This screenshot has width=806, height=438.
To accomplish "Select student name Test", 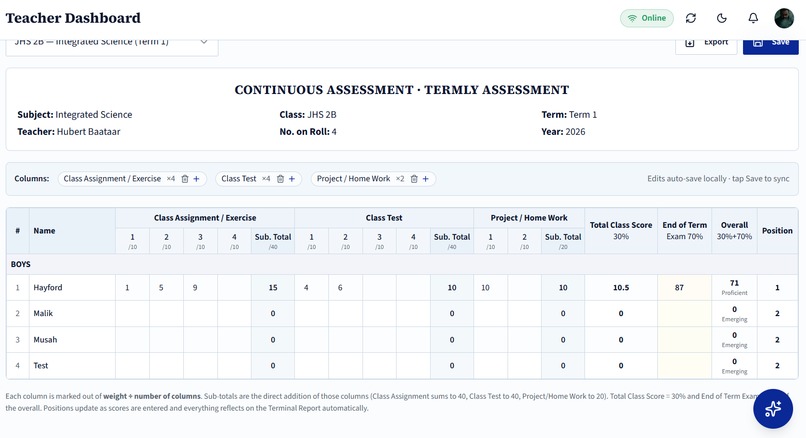I will [41, 366].
